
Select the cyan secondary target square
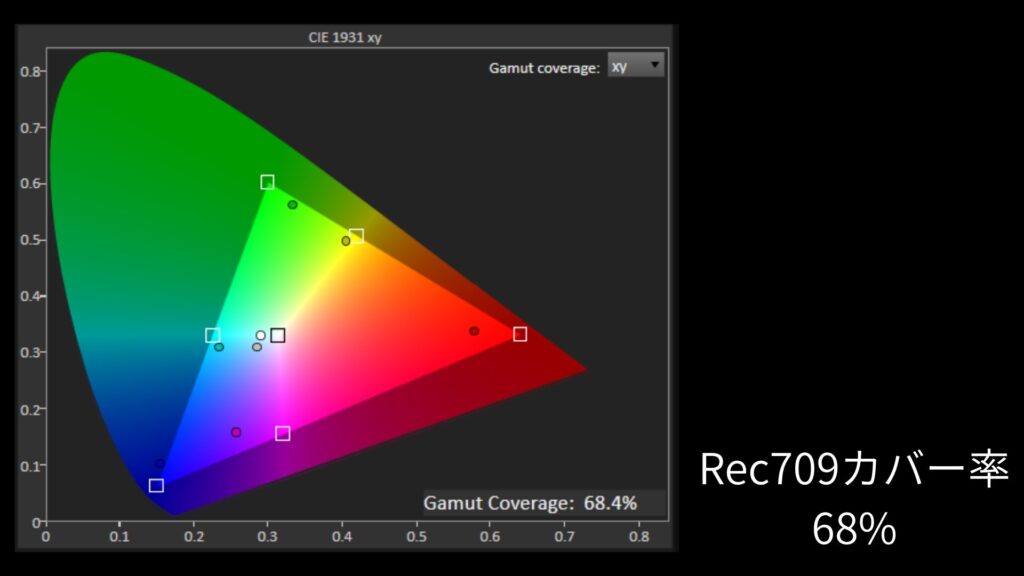pos(212,336)
